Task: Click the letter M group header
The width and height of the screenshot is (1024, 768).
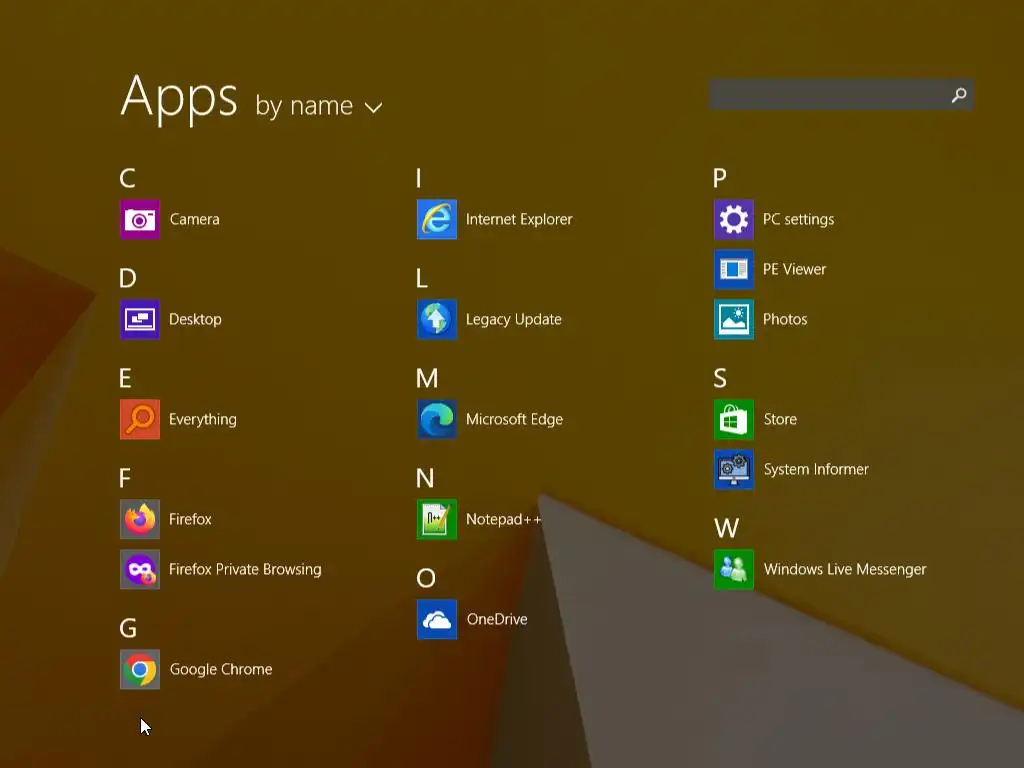Action: 427,378
